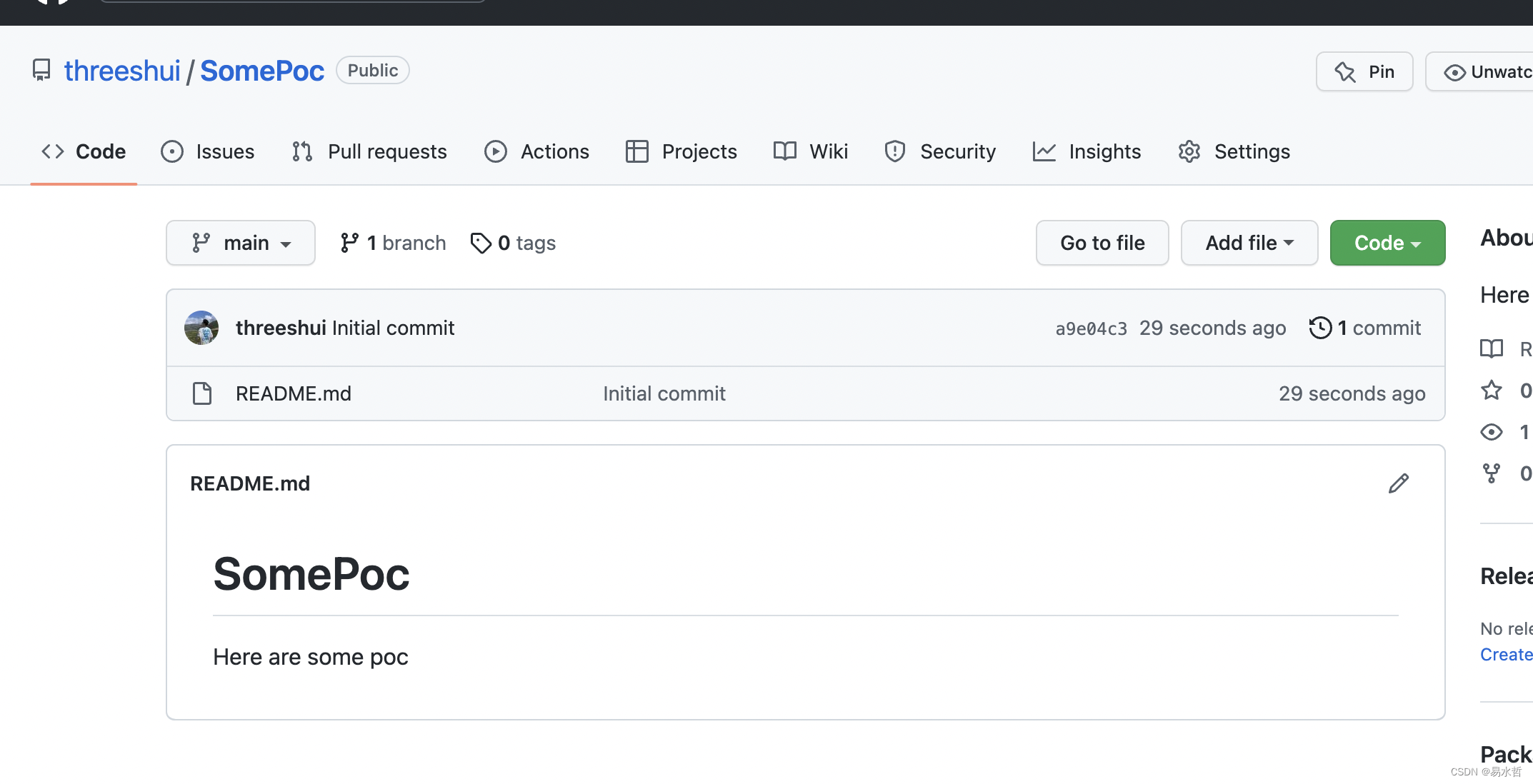The image size is (1533, 784).
Task: Open the threeshui owner profile link
Action: (x=122, y=71)
